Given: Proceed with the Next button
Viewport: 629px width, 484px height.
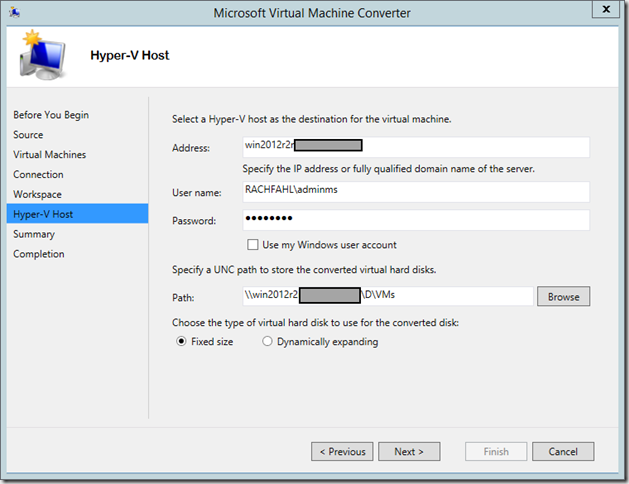Looking at the screenshot, I should coord(409,452).
